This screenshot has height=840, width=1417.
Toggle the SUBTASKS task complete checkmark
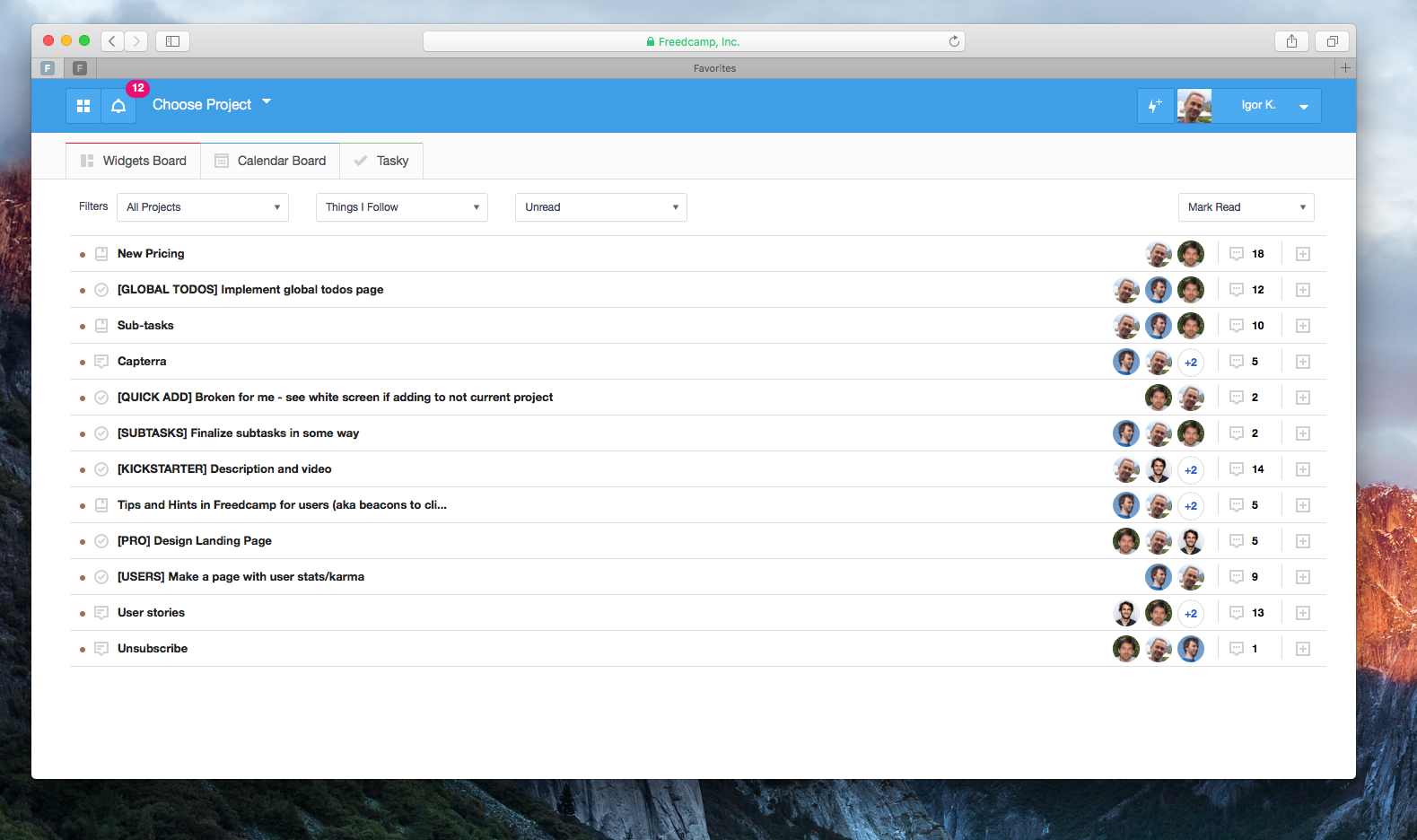coord(101,433)
